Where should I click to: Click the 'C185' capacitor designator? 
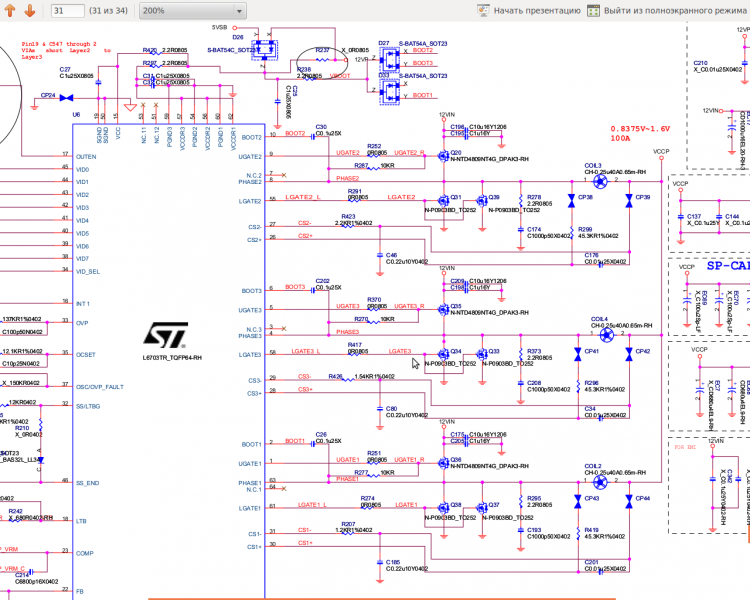(393, 562)
